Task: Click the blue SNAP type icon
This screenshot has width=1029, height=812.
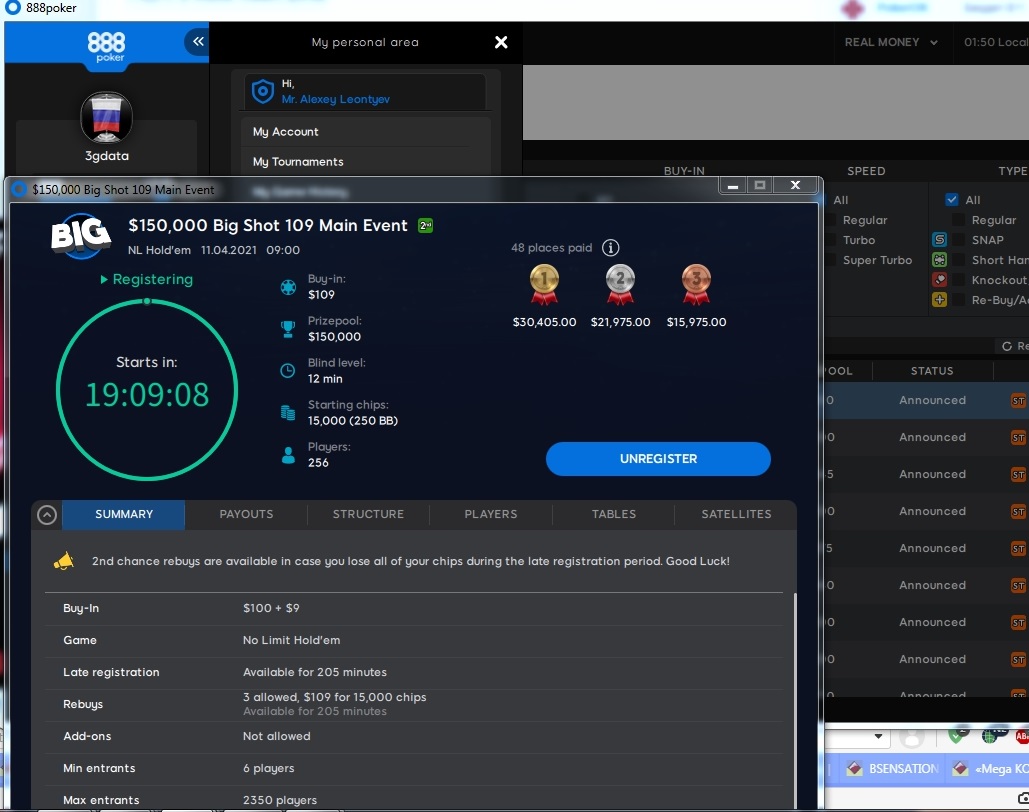Action: click(939, 240)
